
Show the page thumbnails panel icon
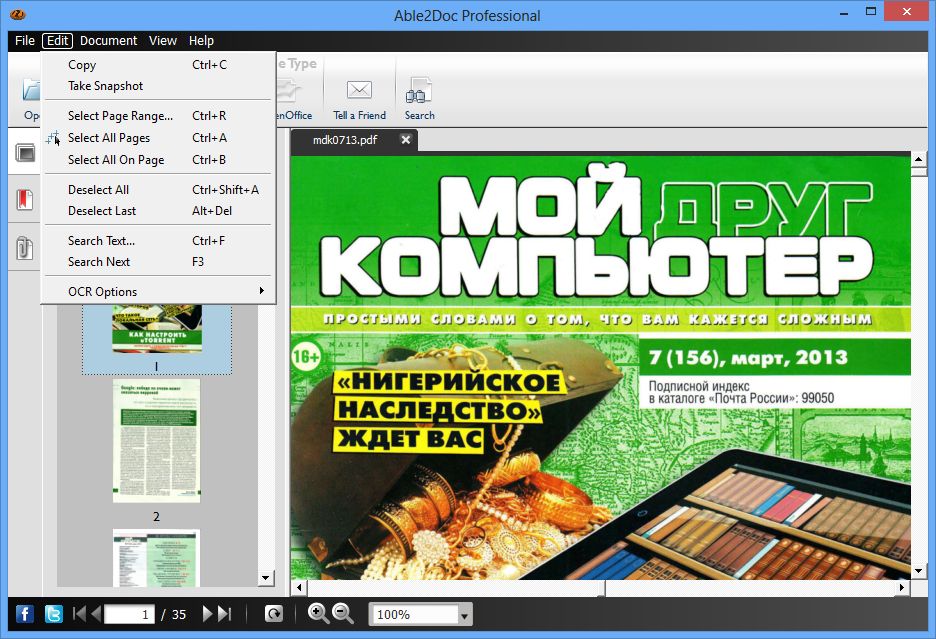click(25, 152)
